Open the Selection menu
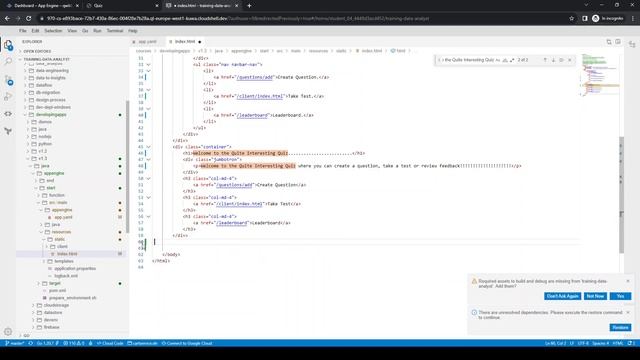 coord(53,31)
